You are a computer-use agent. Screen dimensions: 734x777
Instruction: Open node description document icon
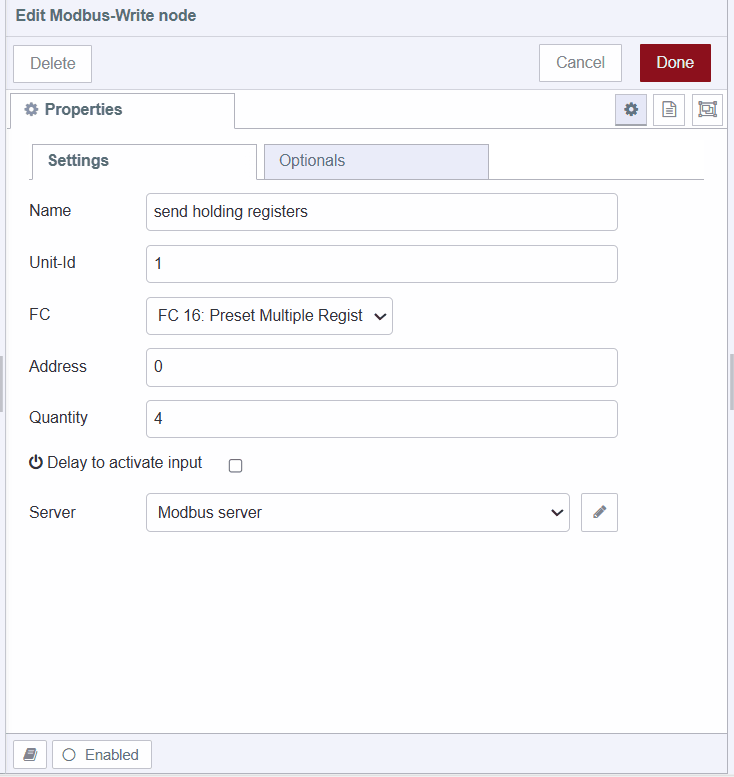[669, 110]
